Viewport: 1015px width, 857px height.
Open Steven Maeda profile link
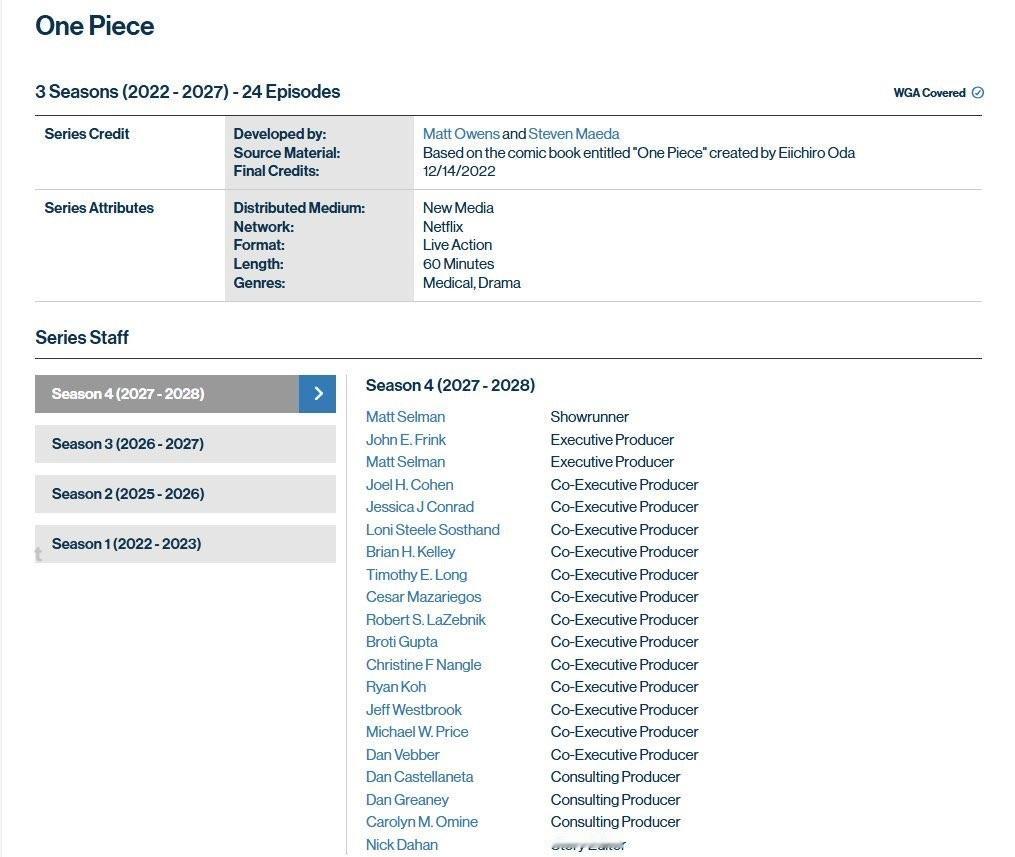pyautogui.click(x=574, y=134)
